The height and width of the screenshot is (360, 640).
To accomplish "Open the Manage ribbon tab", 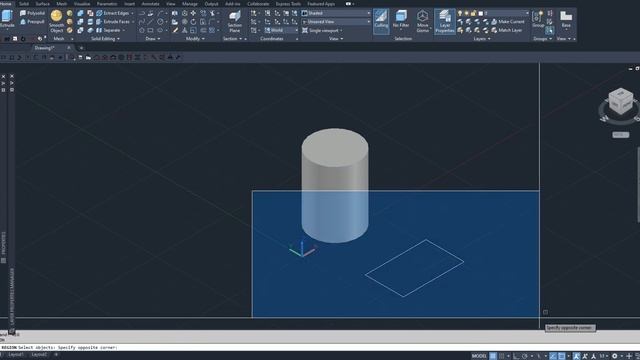I will 190,4.
